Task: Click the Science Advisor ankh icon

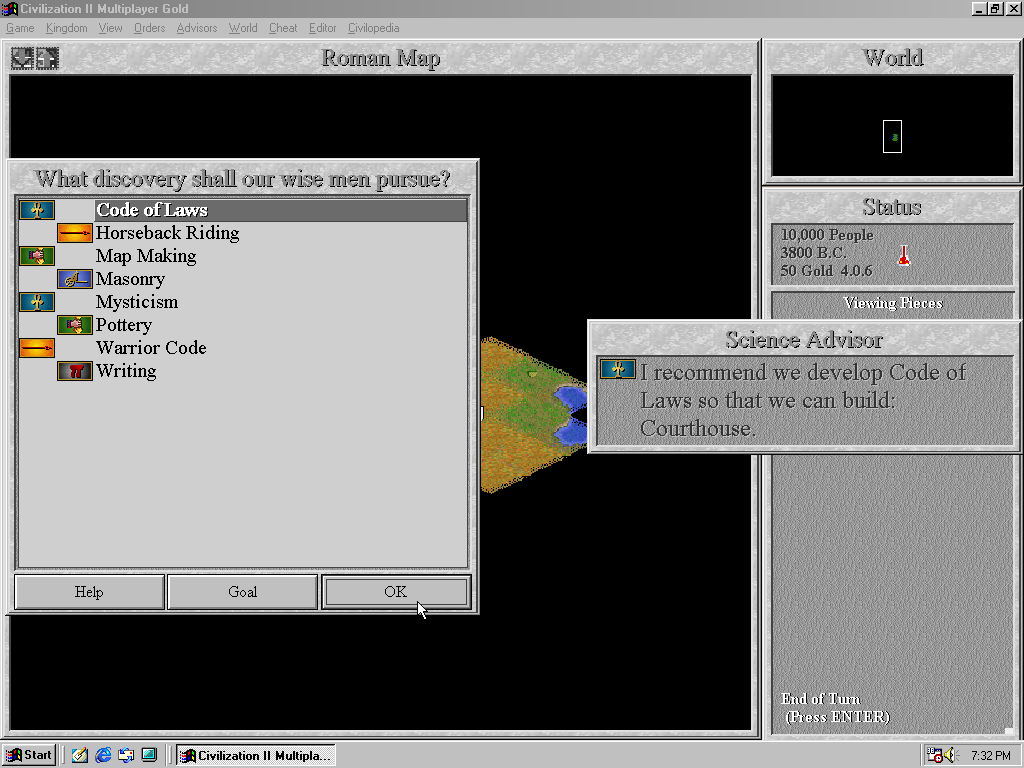Action: tap(618, 369)
